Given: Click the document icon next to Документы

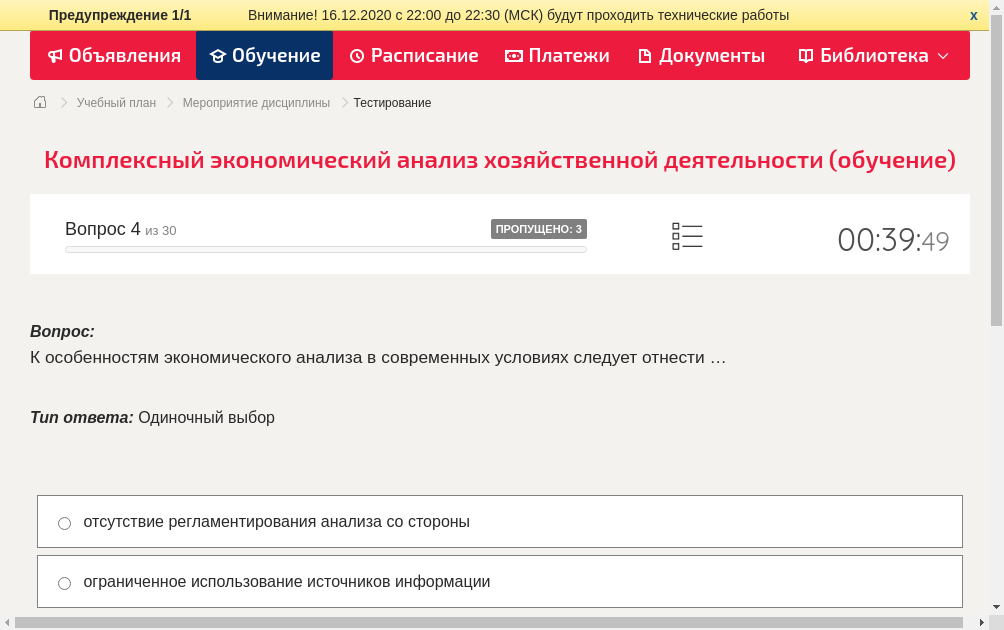Looking at the screenshot, I should pos(645,56).
